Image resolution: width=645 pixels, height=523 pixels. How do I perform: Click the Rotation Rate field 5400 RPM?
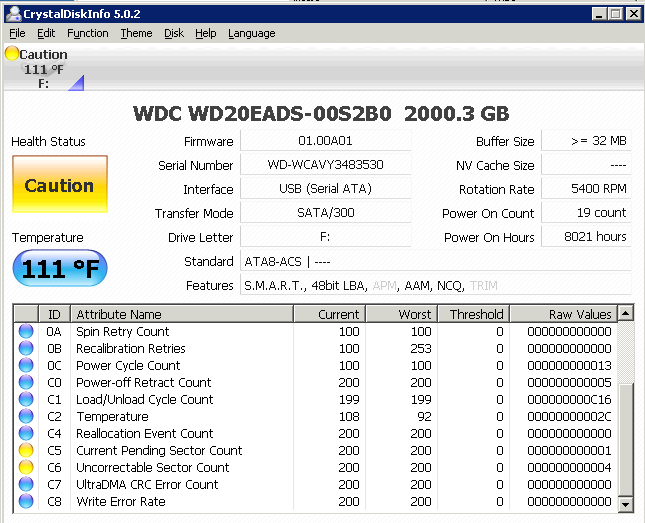586,188
